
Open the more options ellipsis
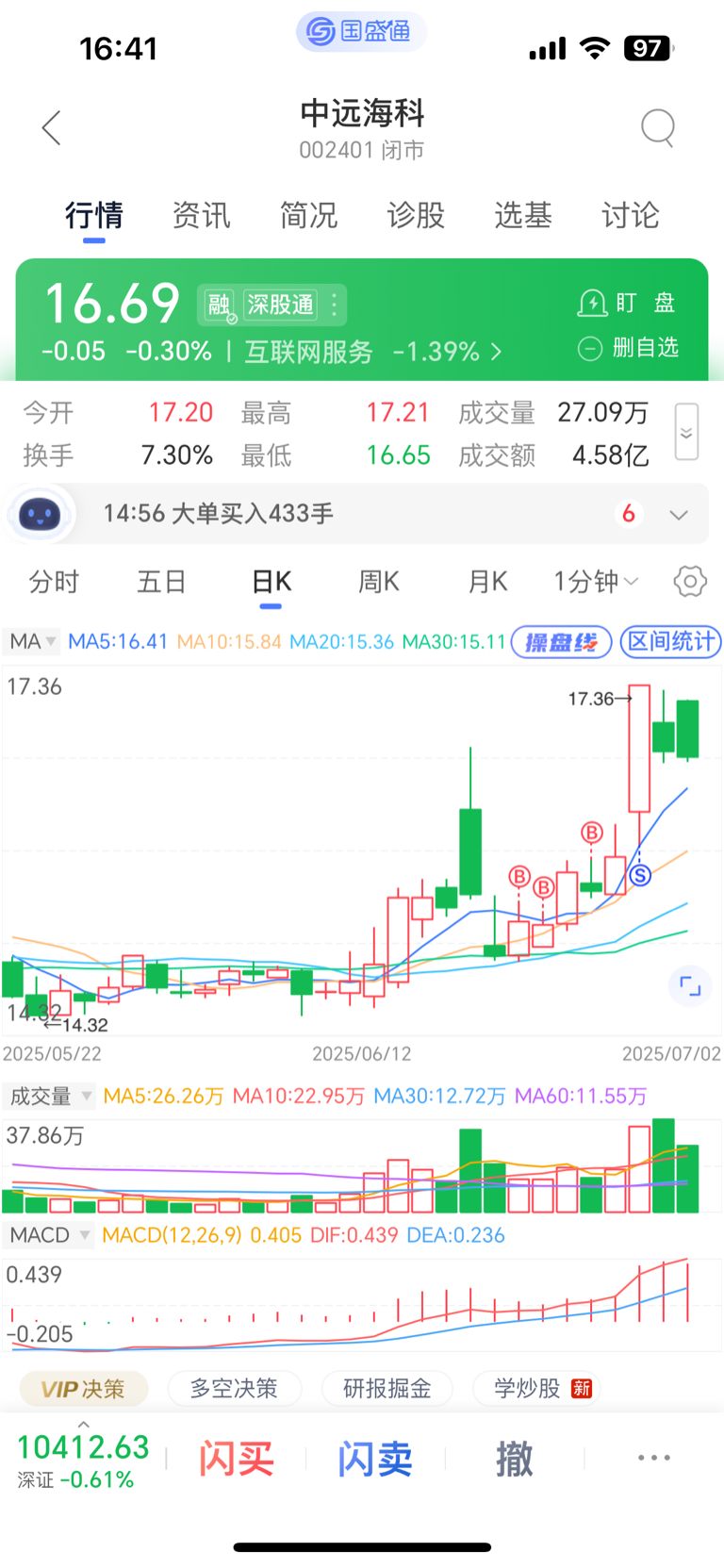(x=654, y=1458)
